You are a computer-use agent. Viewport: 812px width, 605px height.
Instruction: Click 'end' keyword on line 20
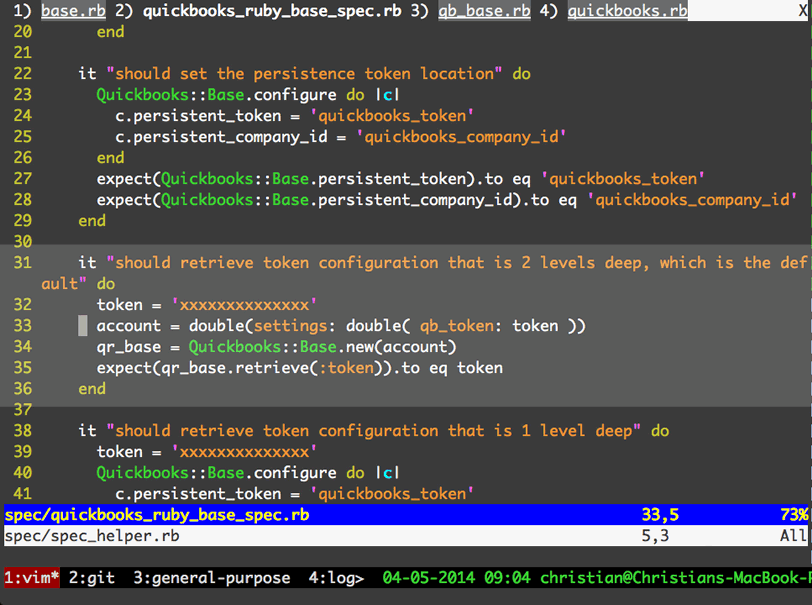click(x=110, y=32)
